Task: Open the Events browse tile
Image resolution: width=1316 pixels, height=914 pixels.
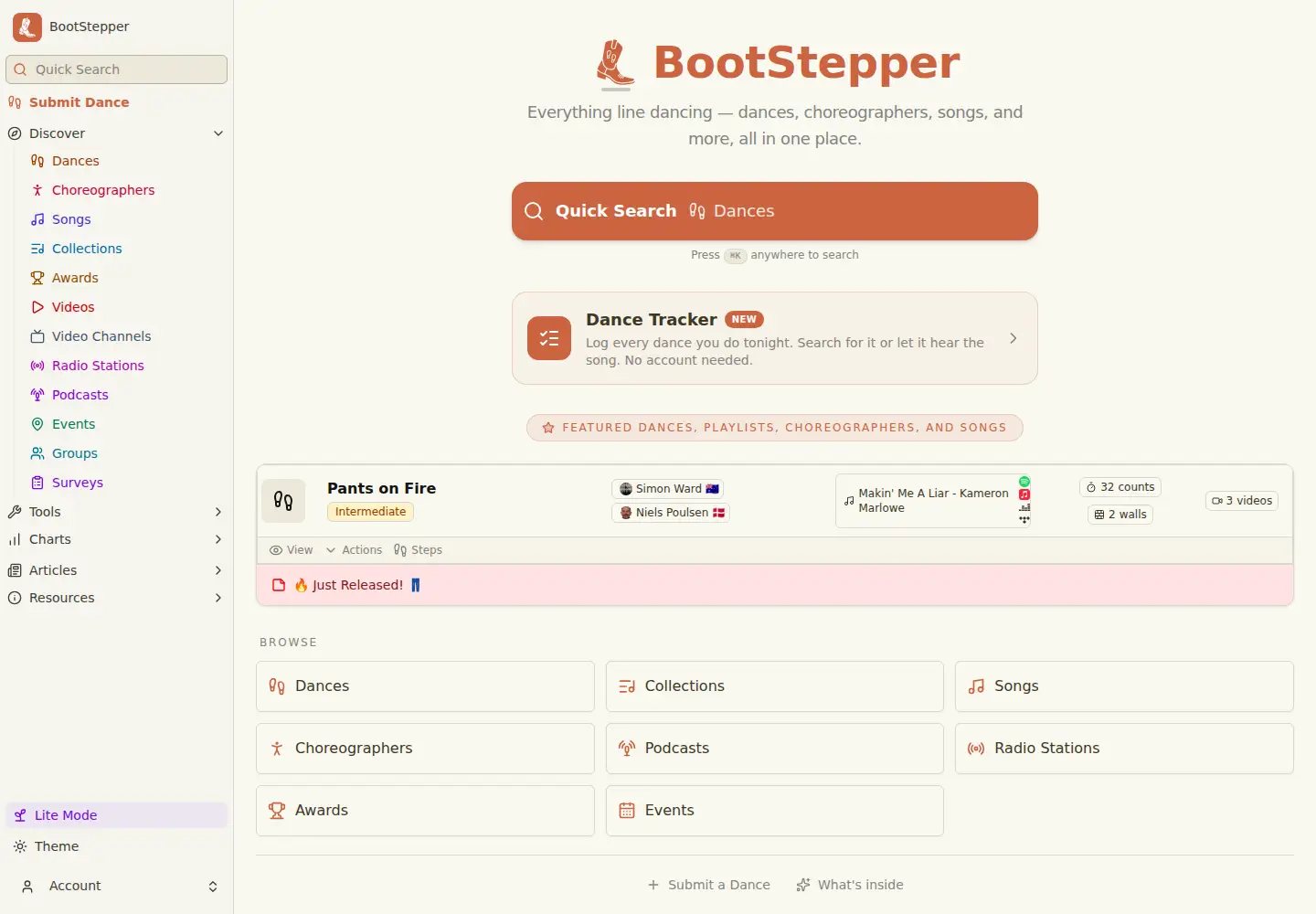Action: pos(775,811)
